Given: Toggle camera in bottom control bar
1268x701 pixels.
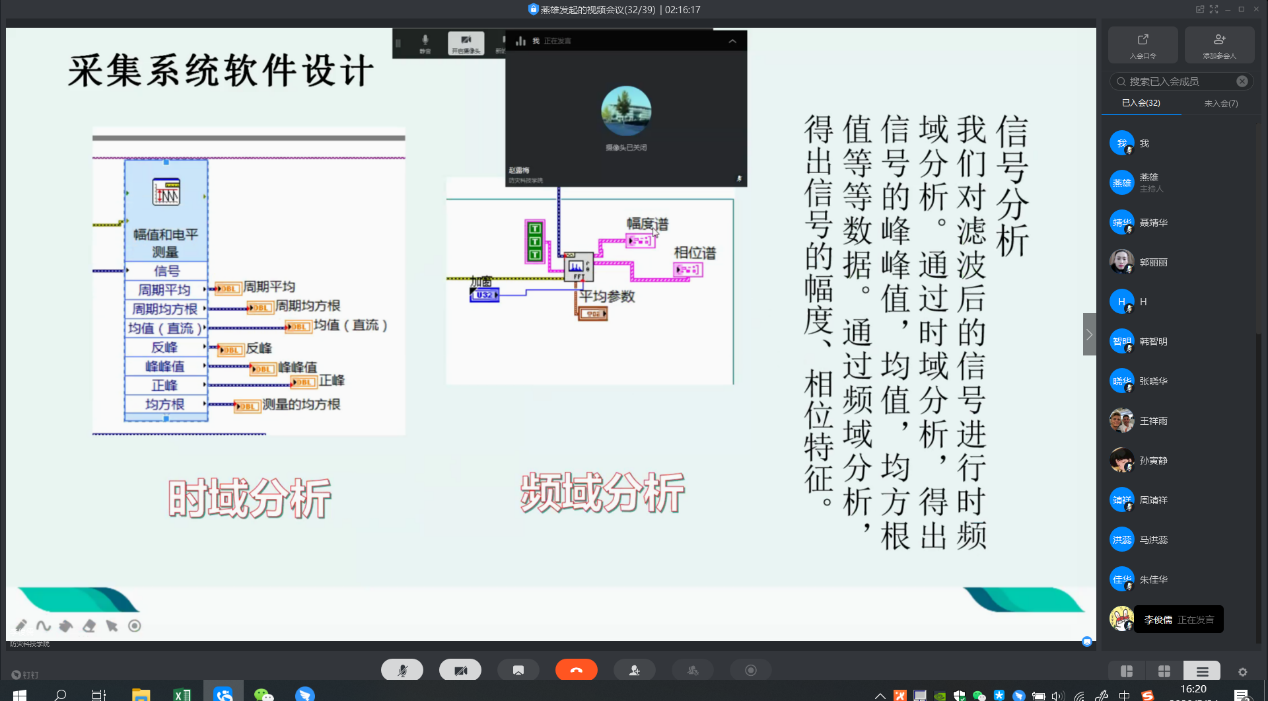Looking at the screenshot, I should point(460,670).
